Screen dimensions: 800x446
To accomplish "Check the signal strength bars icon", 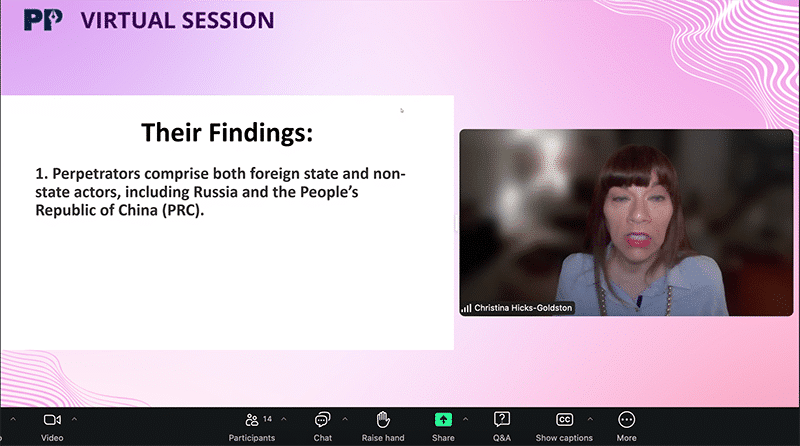I will [x=466, y=308].
